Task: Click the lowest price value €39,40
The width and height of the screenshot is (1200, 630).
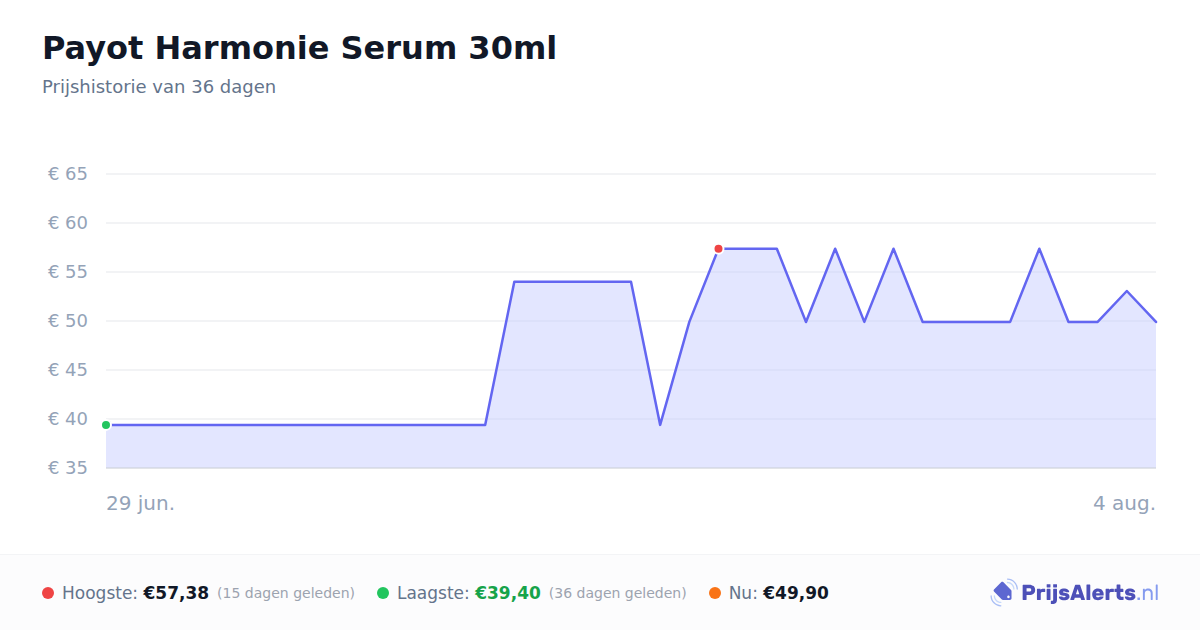Action: (508, 593)
